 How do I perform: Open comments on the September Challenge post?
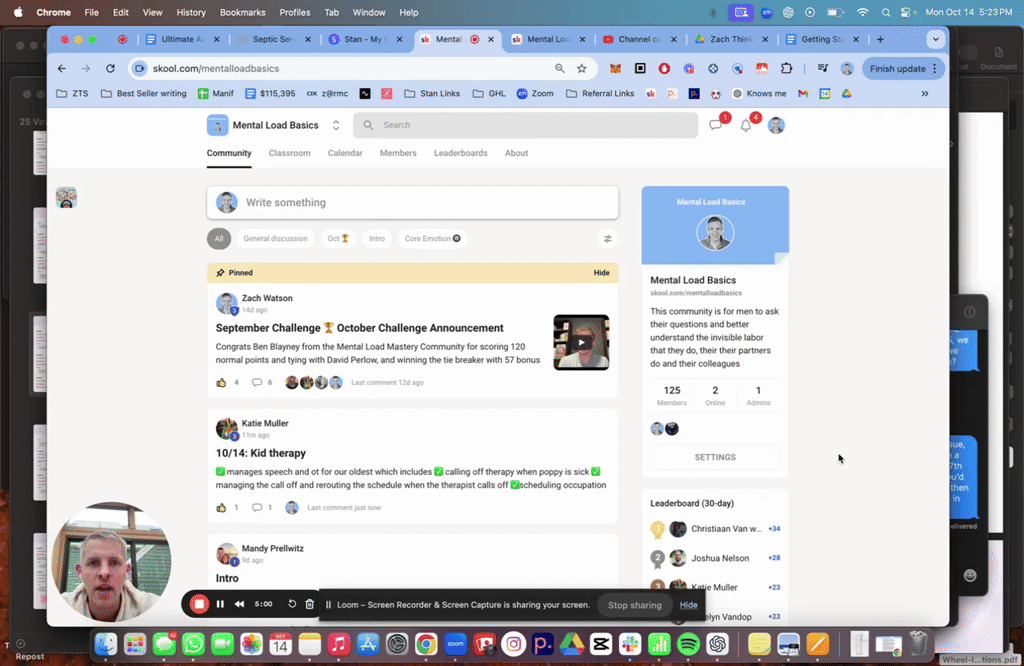(x=257, y=382)
